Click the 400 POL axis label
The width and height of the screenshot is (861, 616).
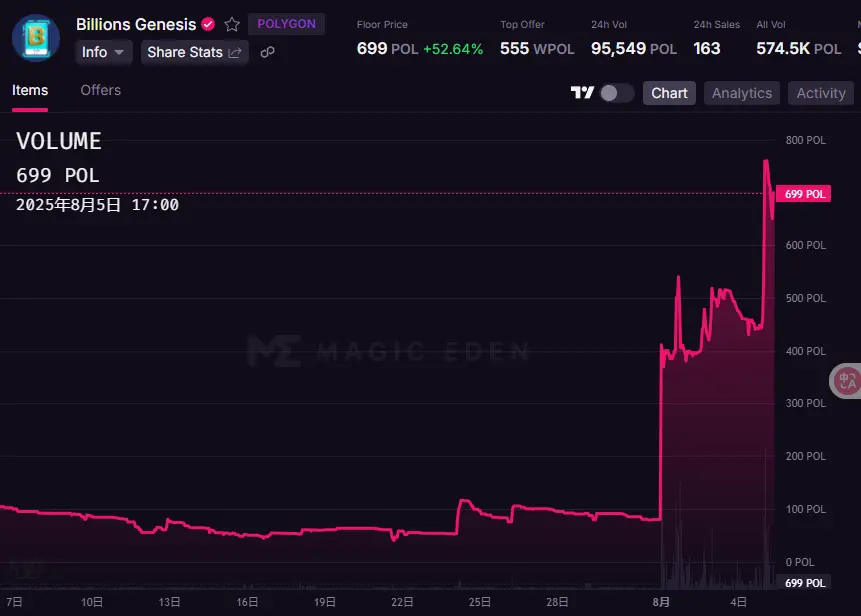[806, 351]
